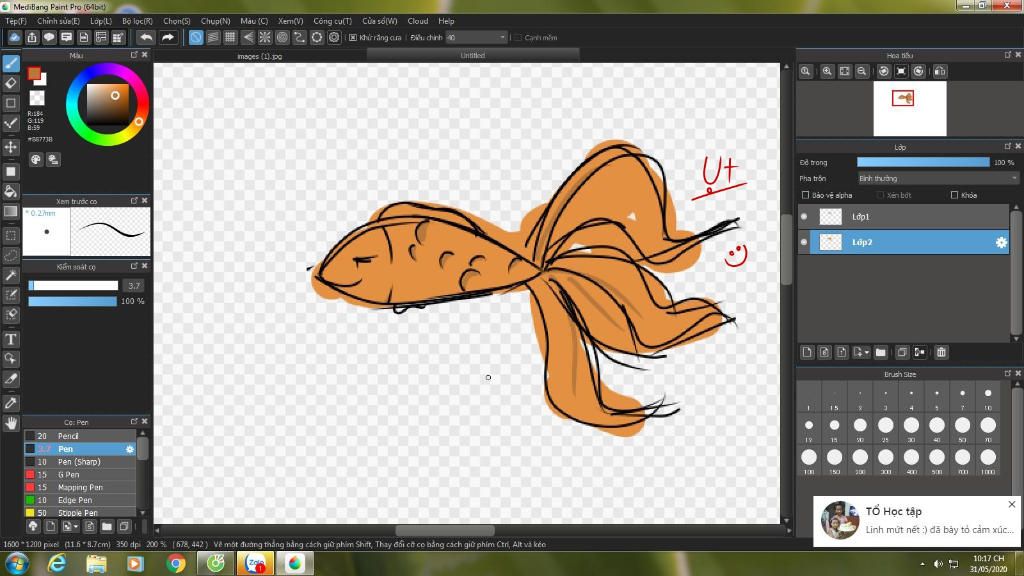This screenshot has height=576, width=1024.
Task: Open Tệp(F) menu
Action: point(16,21)
